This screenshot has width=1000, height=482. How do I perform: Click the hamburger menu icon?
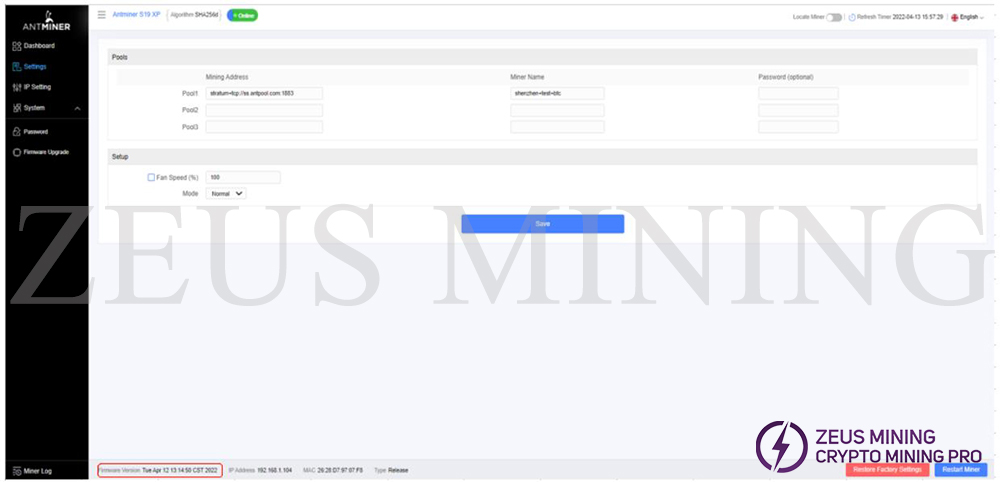click(x=101, y=15)
